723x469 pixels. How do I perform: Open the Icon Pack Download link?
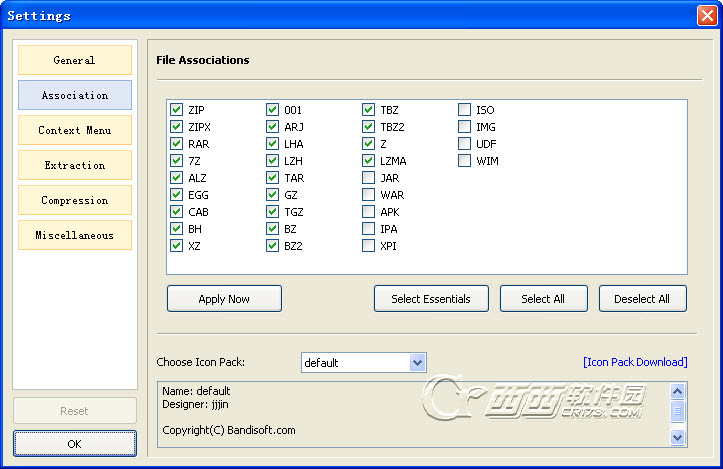pos(635,362)
